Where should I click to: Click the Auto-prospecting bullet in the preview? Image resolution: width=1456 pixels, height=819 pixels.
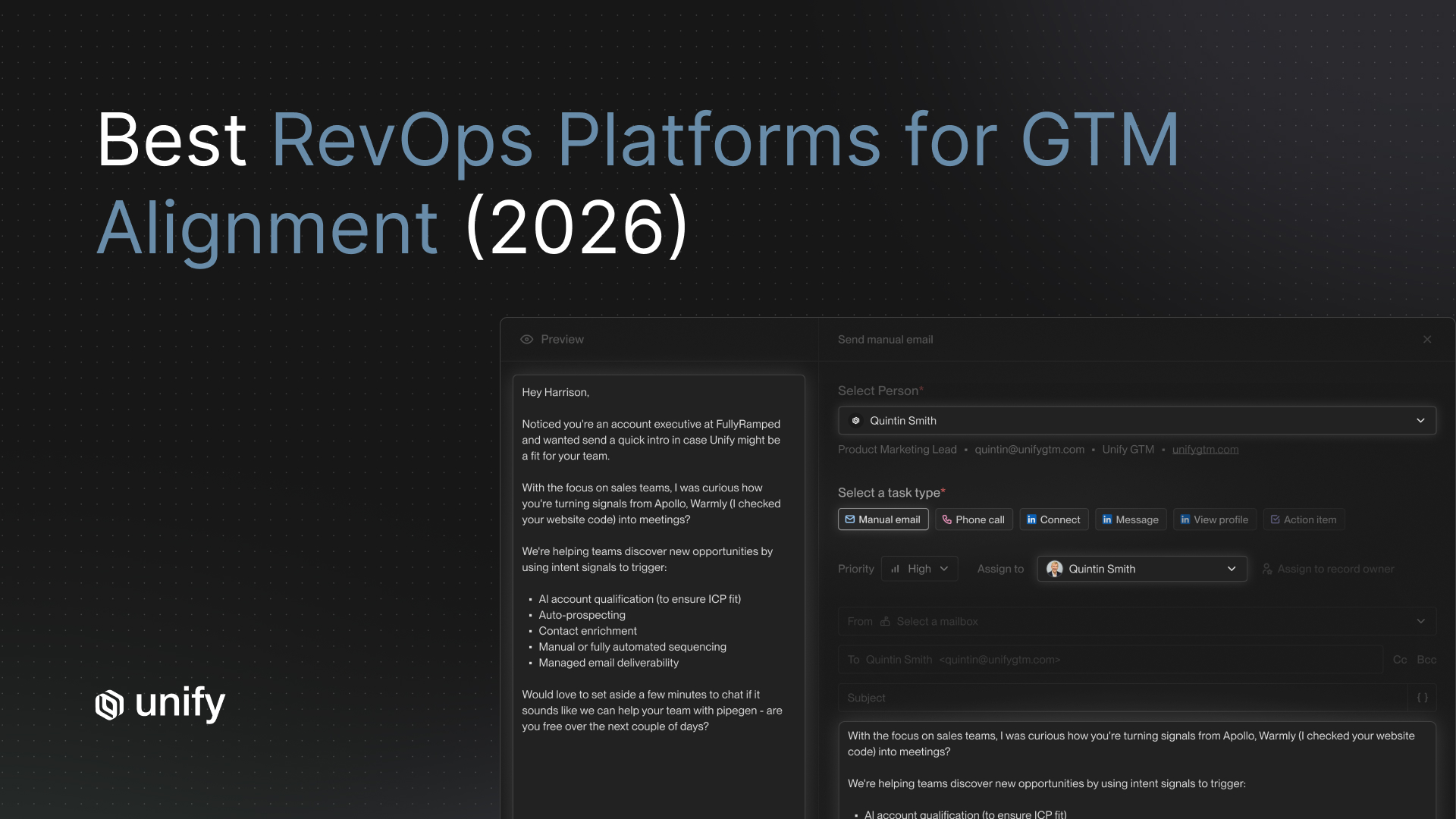(x=582, y=615)
